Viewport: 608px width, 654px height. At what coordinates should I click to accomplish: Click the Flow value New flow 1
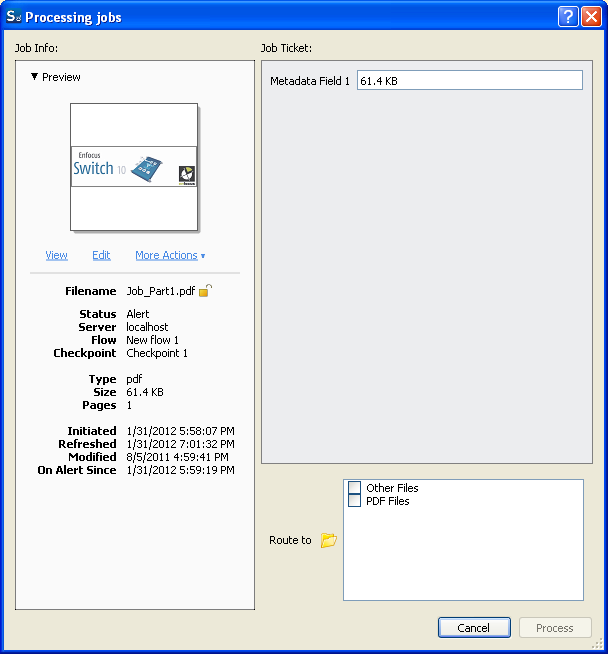(152, 340)
